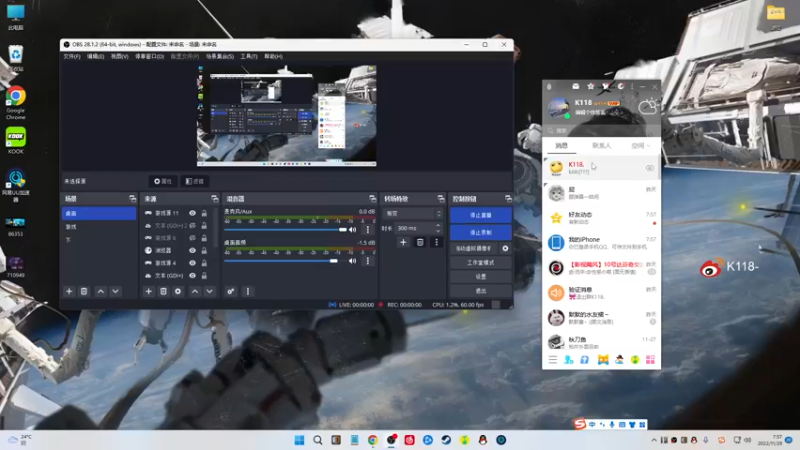Toggle lock on 游戏源 4 source
Image resolution: width=800 pixels, height=450 pixels.
[204, 263]
